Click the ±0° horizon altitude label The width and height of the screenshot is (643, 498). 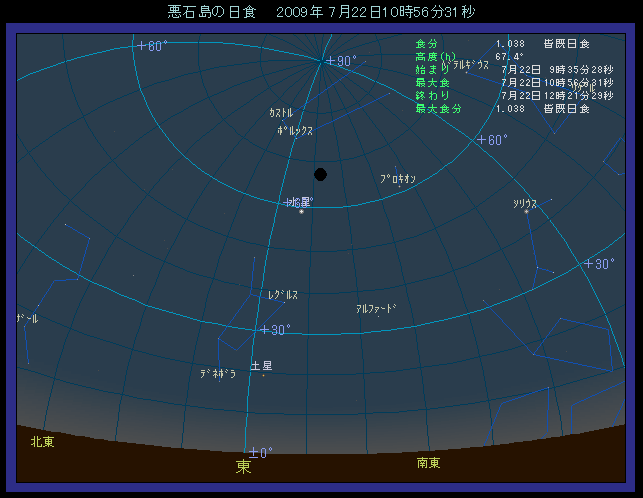click(260, 453)
